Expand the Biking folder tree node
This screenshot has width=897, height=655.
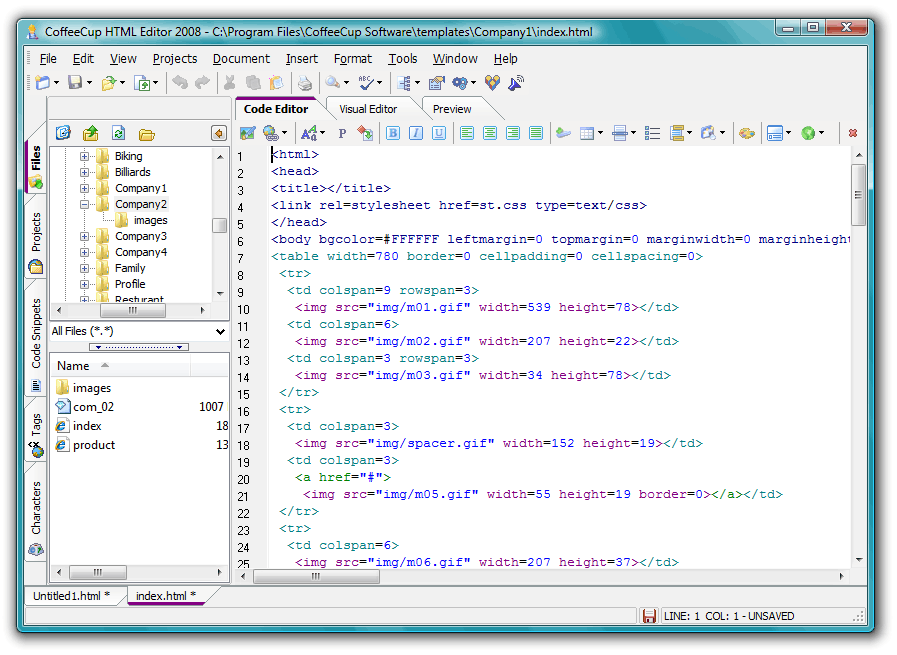tap(84, 156)
